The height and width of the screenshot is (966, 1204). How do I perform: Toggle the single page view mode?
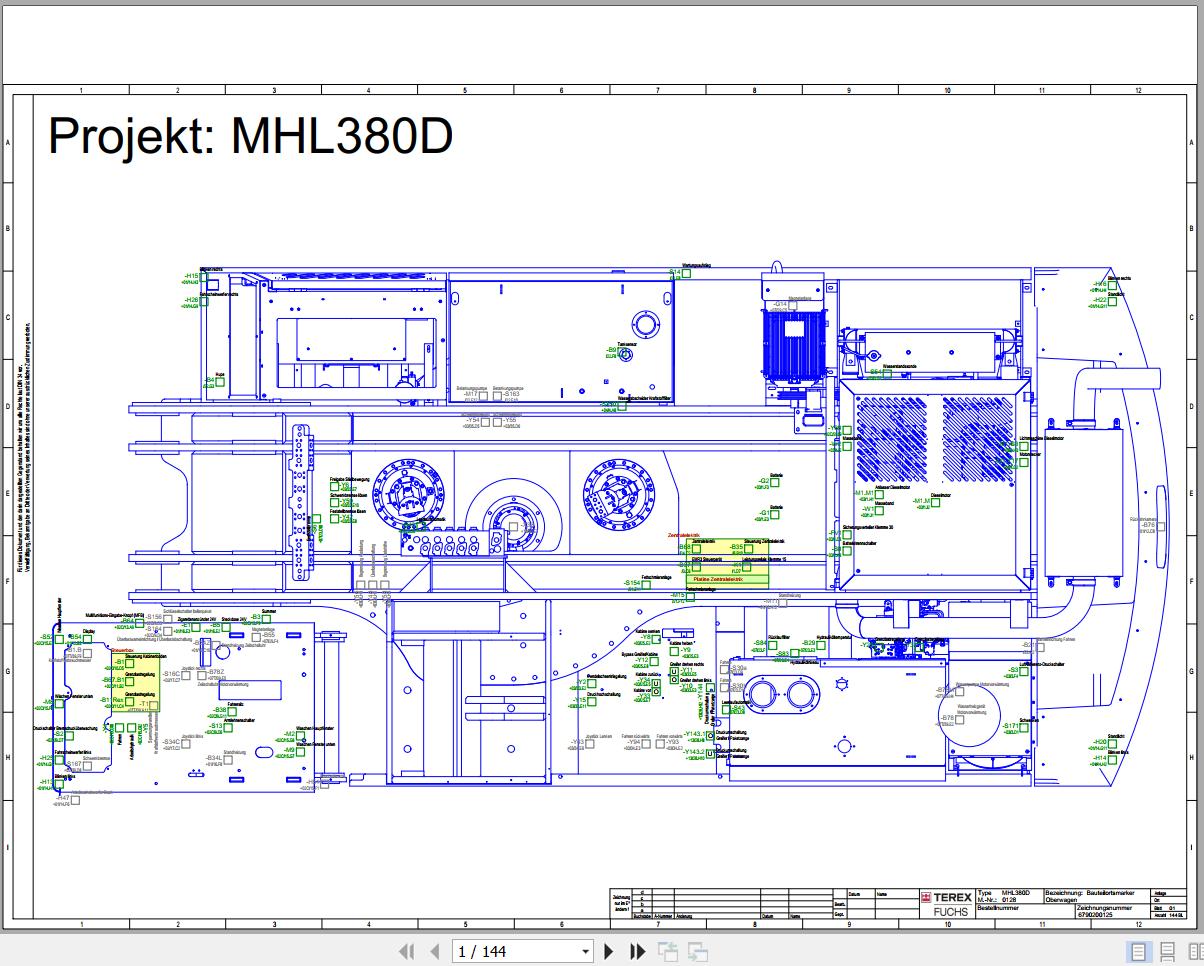[x=1138, y=951]
